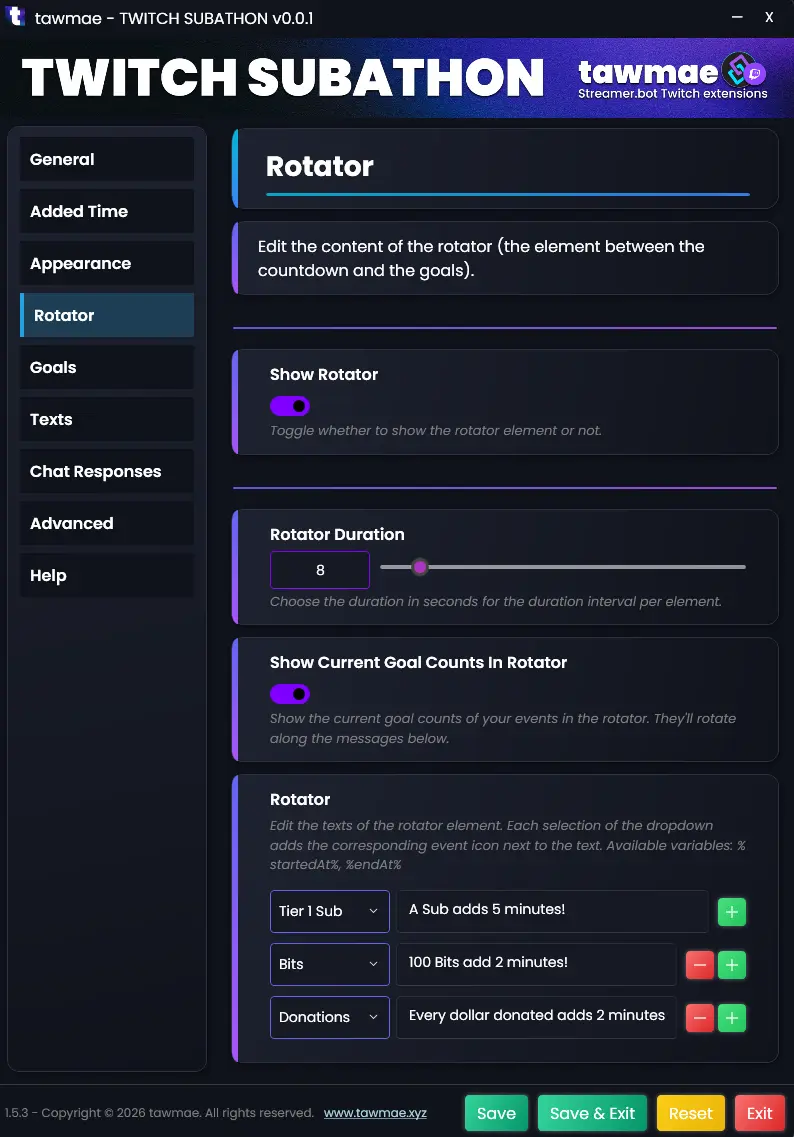
Task: Expand the Bits event dropdown
Action: 329,964
